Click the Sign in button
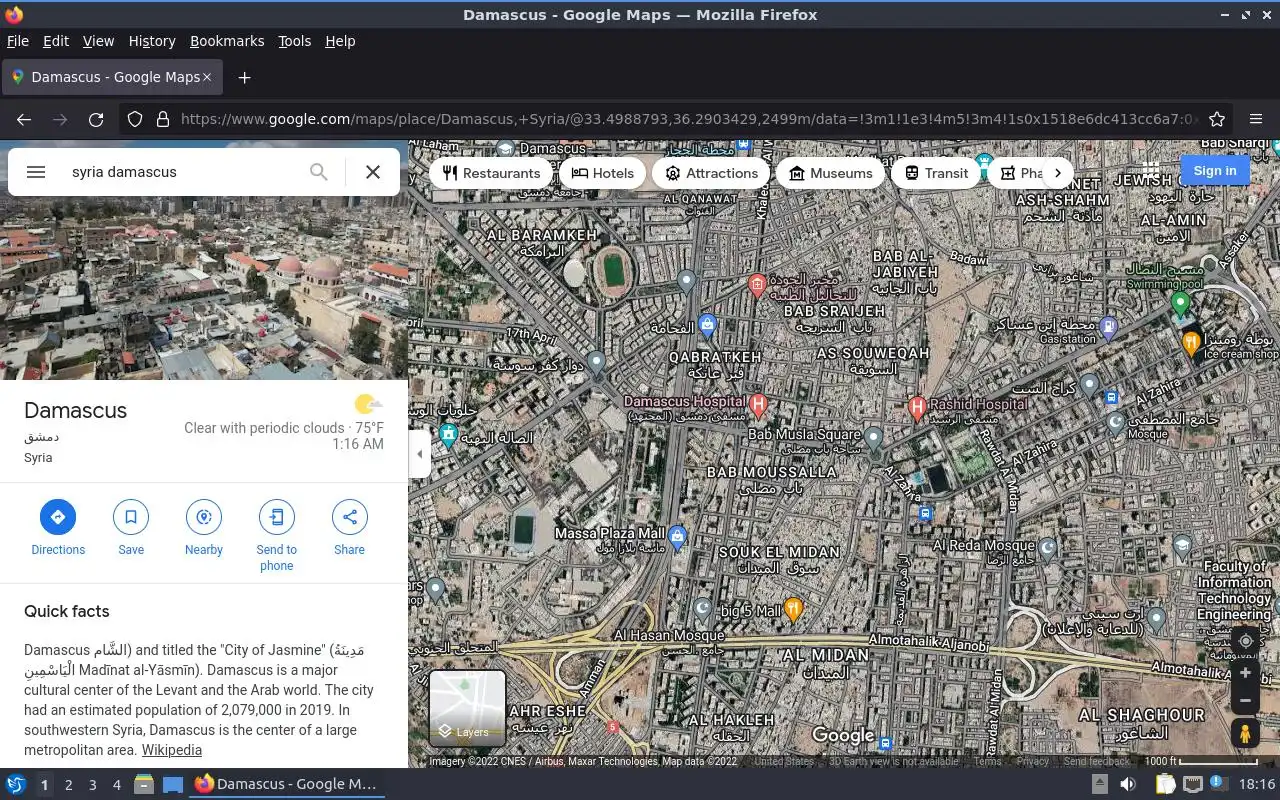Viewport: 1280px width, 800px height. coord(1215,171)
